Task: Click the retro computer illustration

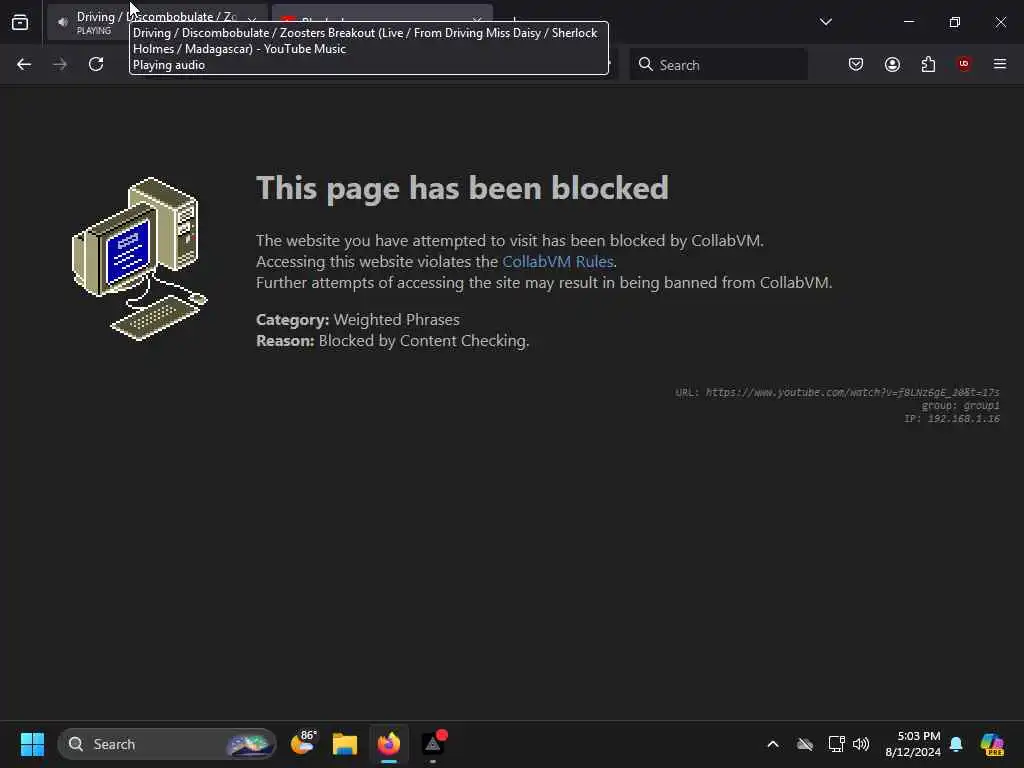Action: coord(139,259)
